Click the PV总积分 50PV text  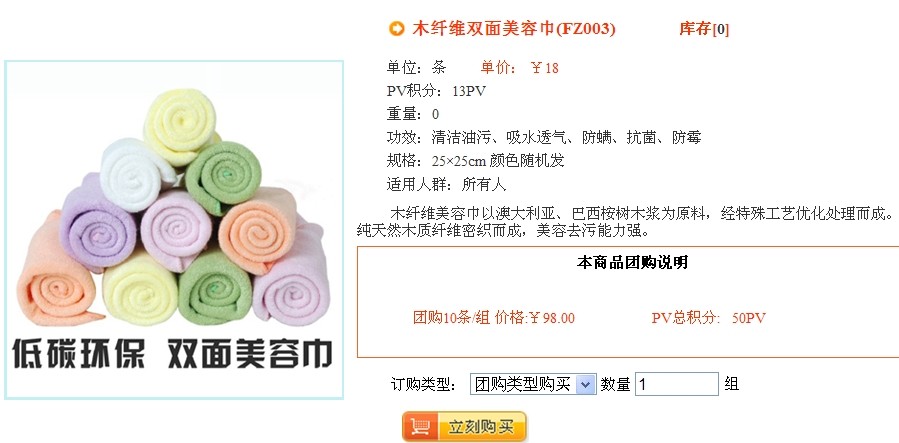(x=709, y=317)
